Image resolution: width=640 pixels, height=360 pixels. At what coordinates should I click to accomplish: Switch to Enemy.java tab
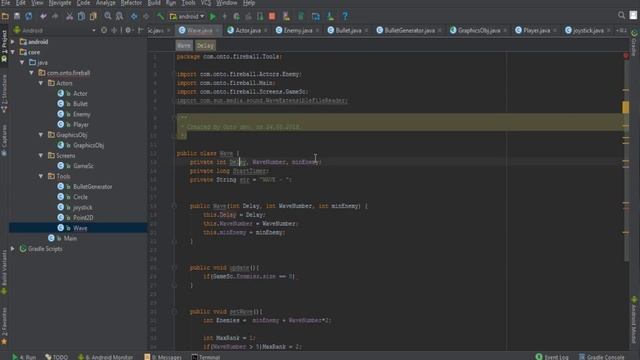click(x=298, y=31)
